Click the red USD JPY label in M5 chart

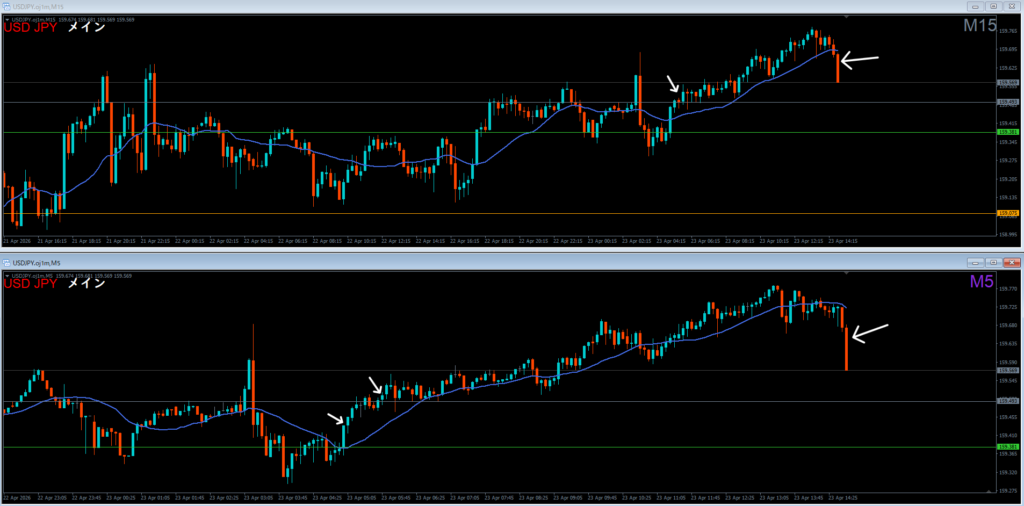coord(30,284)
